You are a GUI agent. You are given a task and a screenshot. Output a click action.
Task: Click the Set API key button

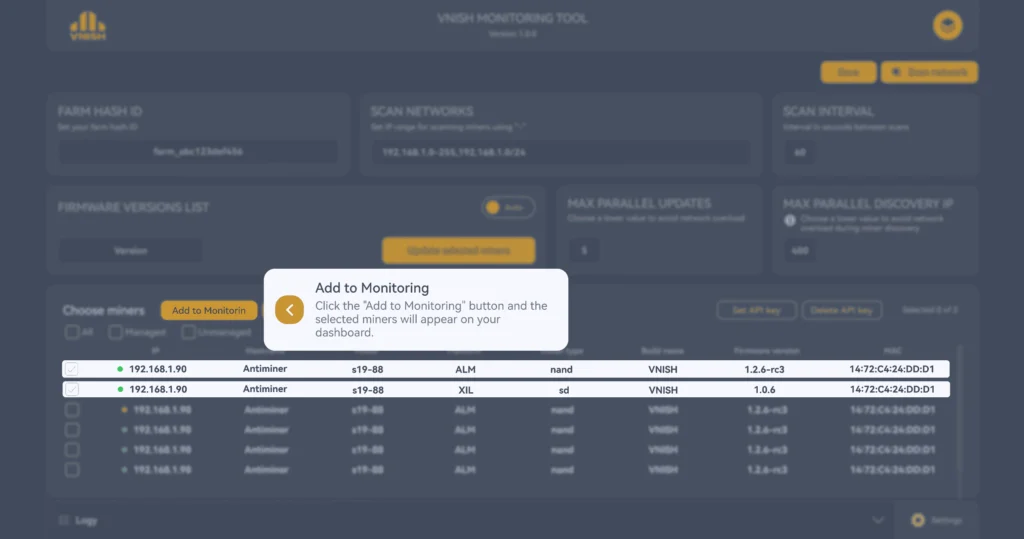coord(756,310)
